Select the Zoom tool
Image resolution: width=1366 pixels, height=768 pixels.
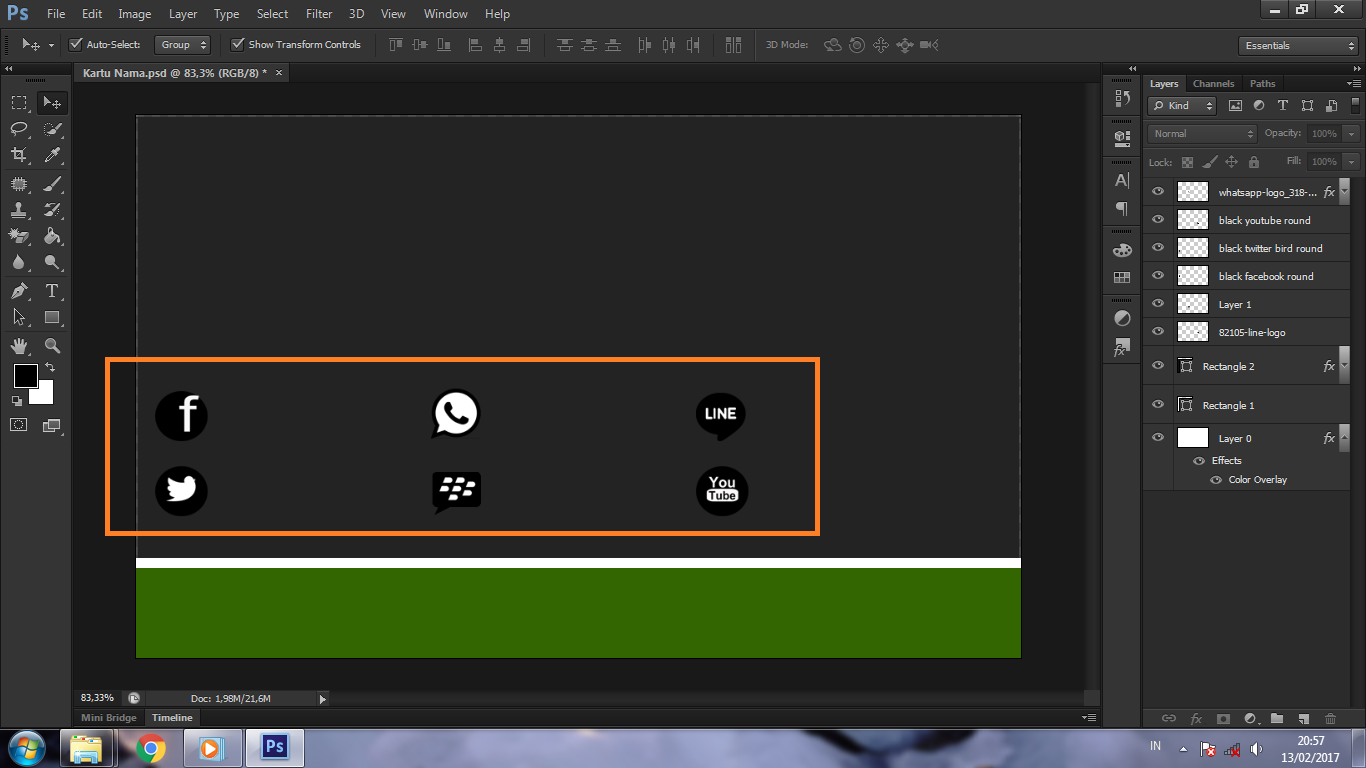(52, 346)
